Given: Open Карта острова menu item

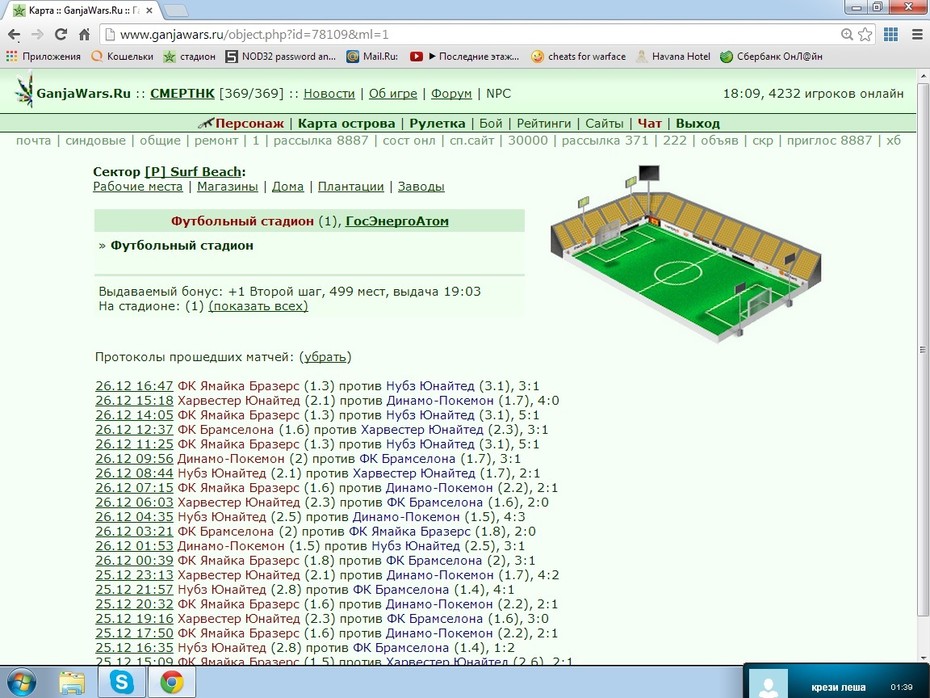Looking at the screenshot, I should point(346,123).
